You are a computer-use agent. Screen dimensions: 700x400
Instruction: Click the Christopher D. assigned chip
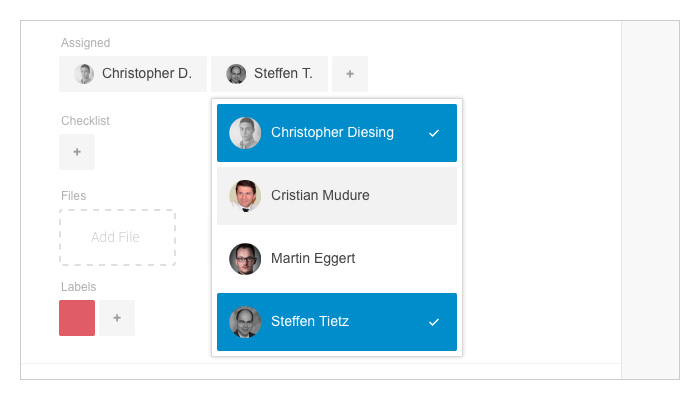click(133, 74)
